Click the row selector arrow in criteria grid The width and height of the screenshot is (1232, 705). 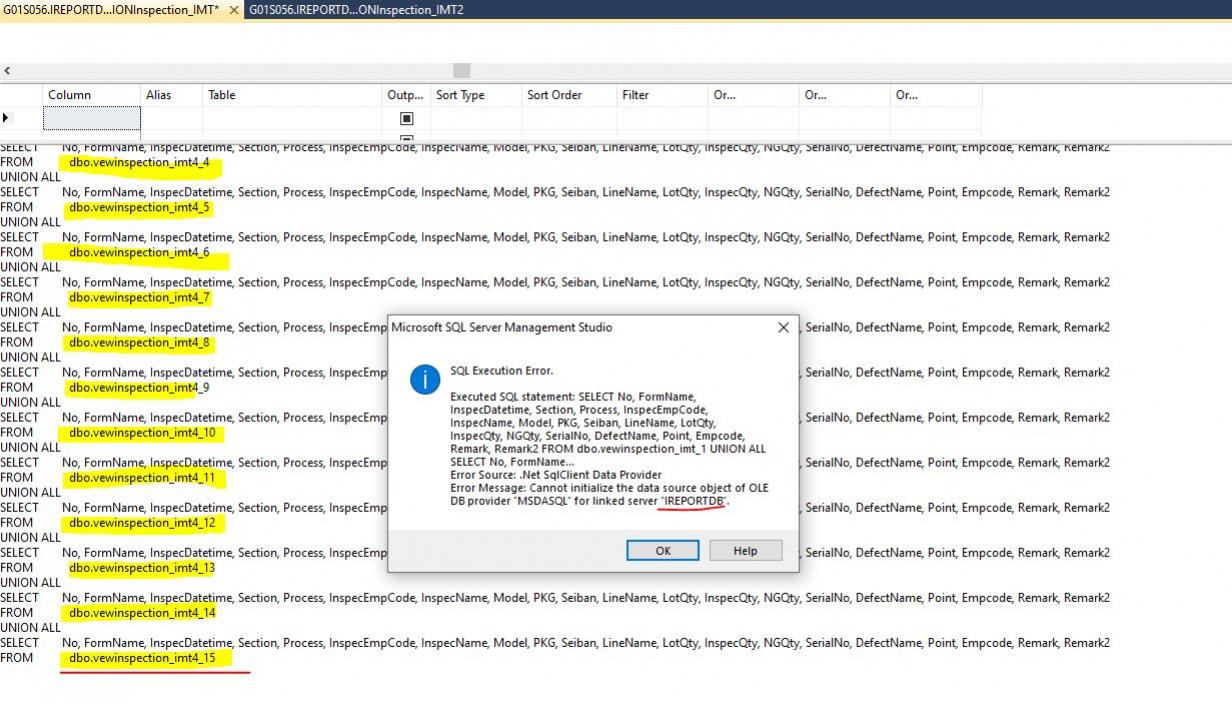(6, 118)
